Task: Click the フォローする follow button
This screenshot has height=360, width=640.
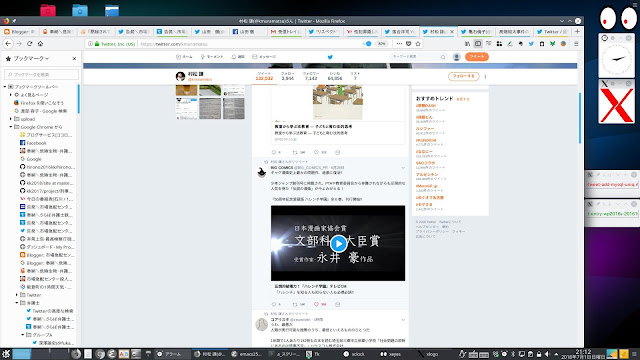Action: click(464, 76)
